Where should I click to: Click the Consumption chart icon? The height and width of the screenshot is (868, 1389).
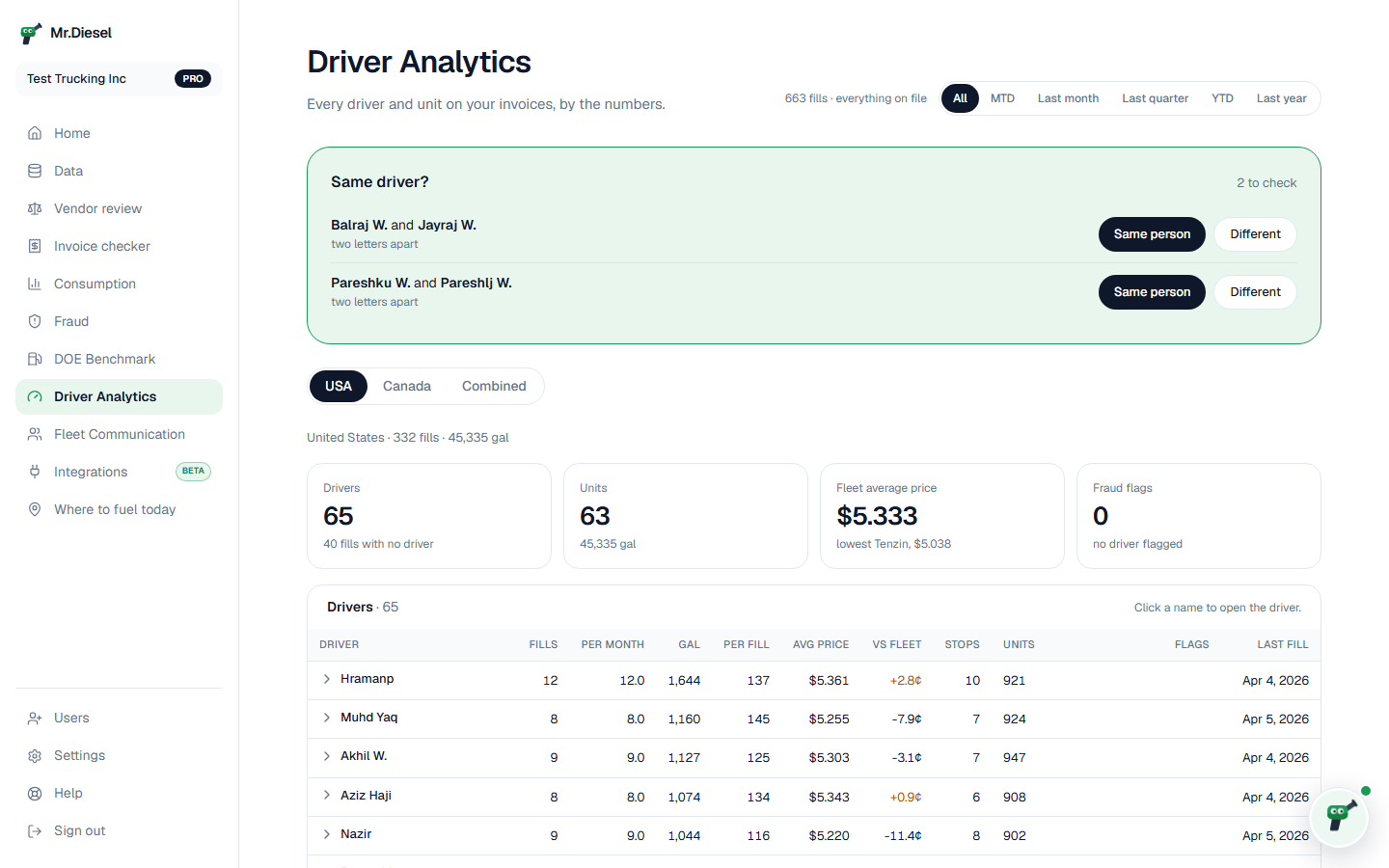click(x=35, y=284)
